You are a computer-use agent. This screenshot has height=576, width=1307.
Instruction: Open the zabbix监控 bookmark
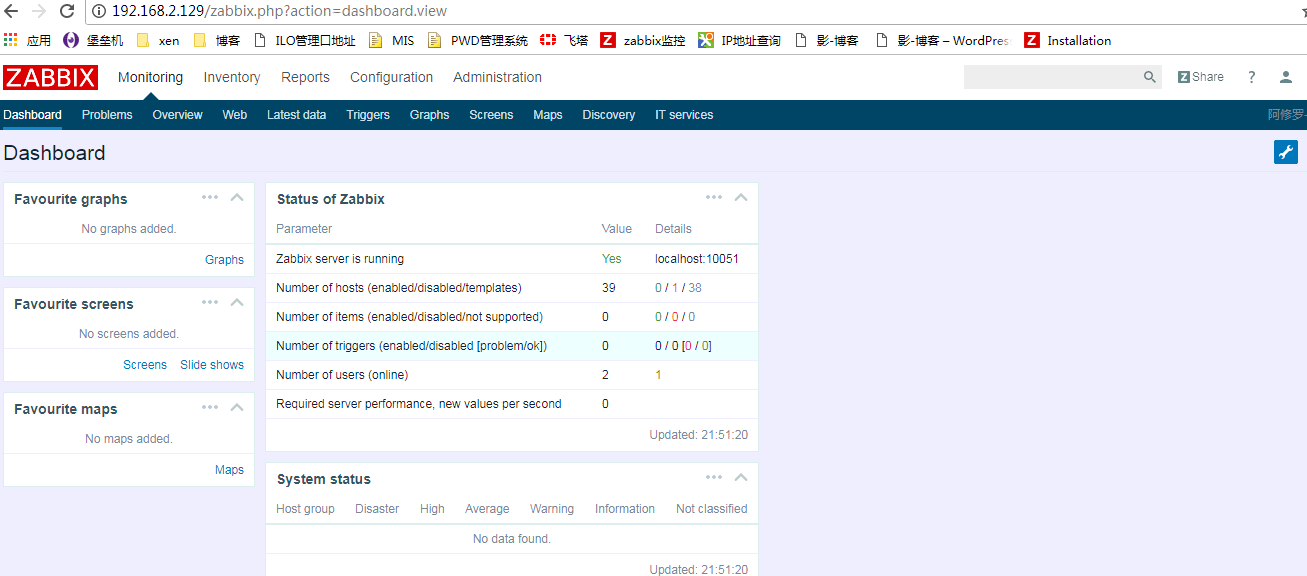(x=643, y=40)
